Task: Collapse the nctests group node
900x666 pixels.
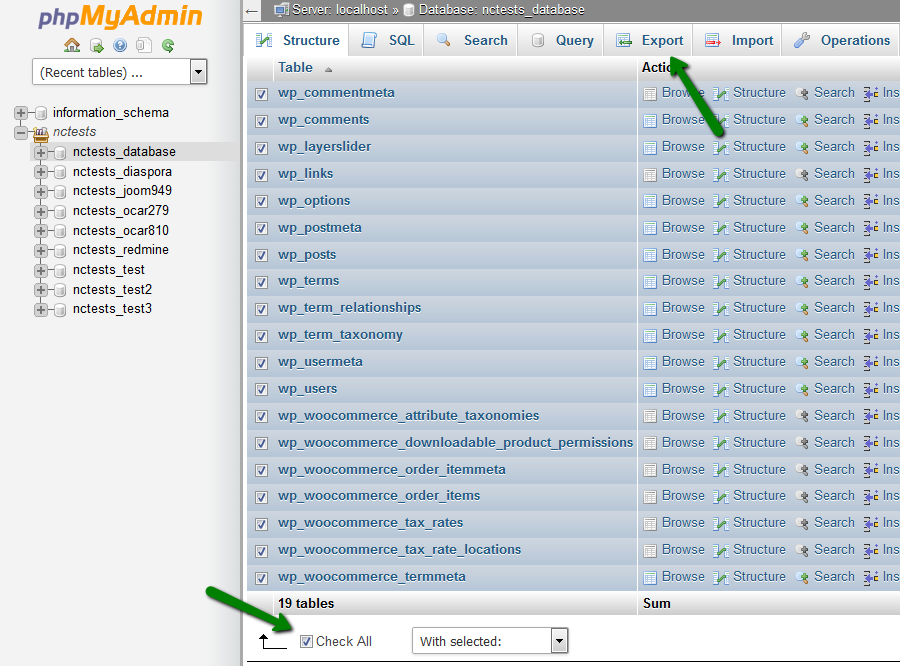Action: pos(21,133)
